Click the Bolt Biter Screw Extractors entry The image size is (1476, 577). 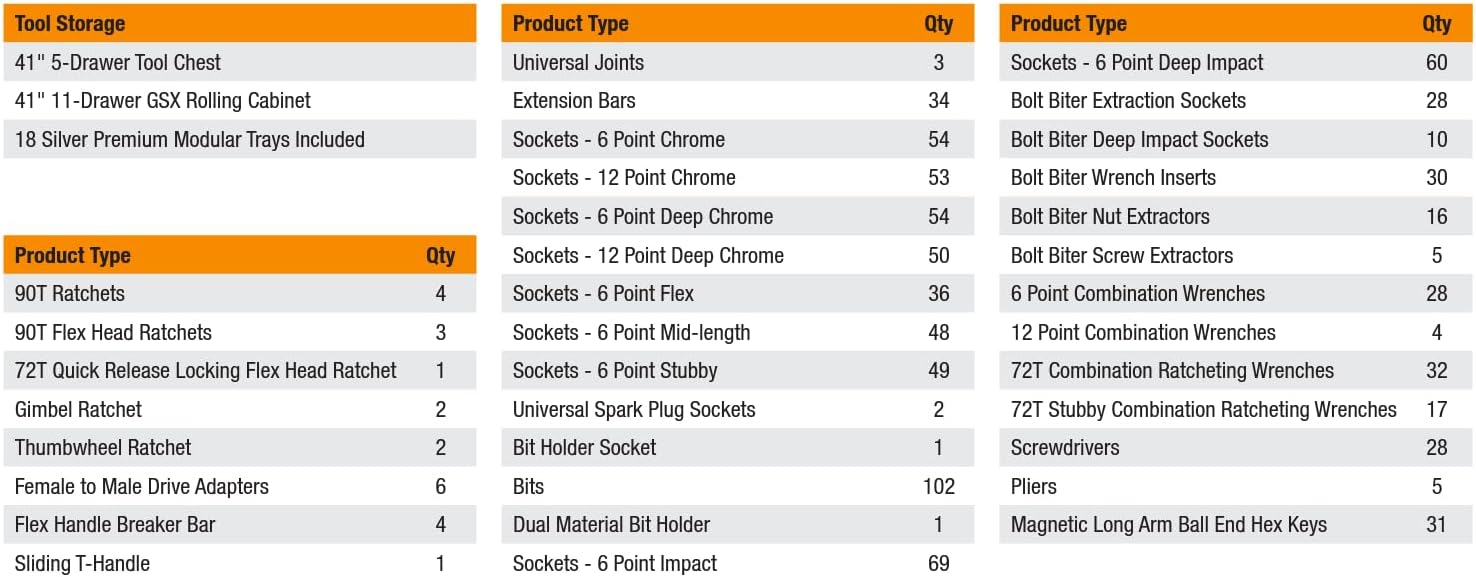pyautogui.click(x=1122, y=255)
